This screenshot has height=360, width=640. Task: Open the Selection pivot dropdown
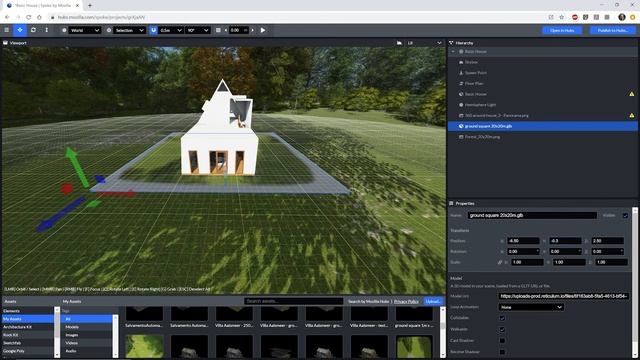pos(129,30)
